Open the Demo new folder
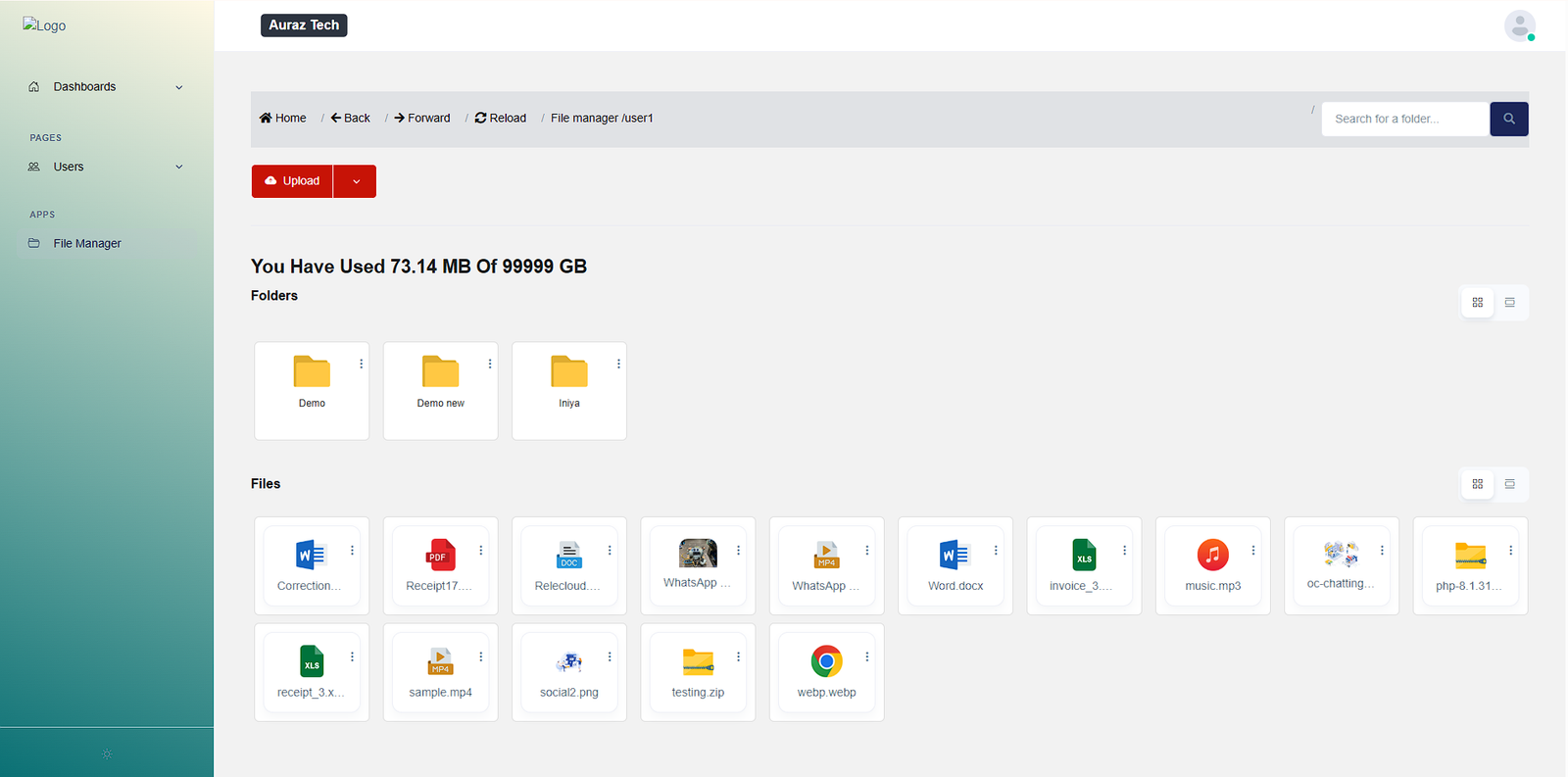This screenshot has width=1568, height=777. [440, 373]
